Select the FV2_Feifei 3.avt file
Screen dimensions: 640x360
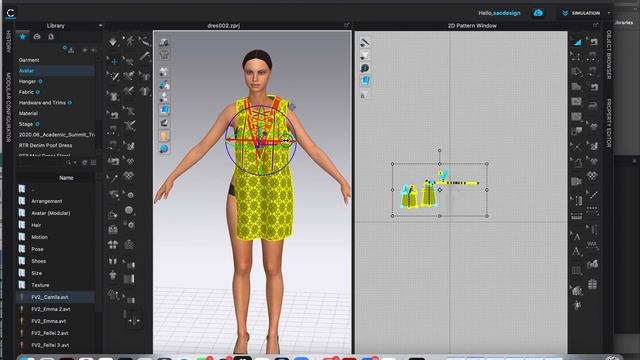pyautogui.click(x=50, y=345)
